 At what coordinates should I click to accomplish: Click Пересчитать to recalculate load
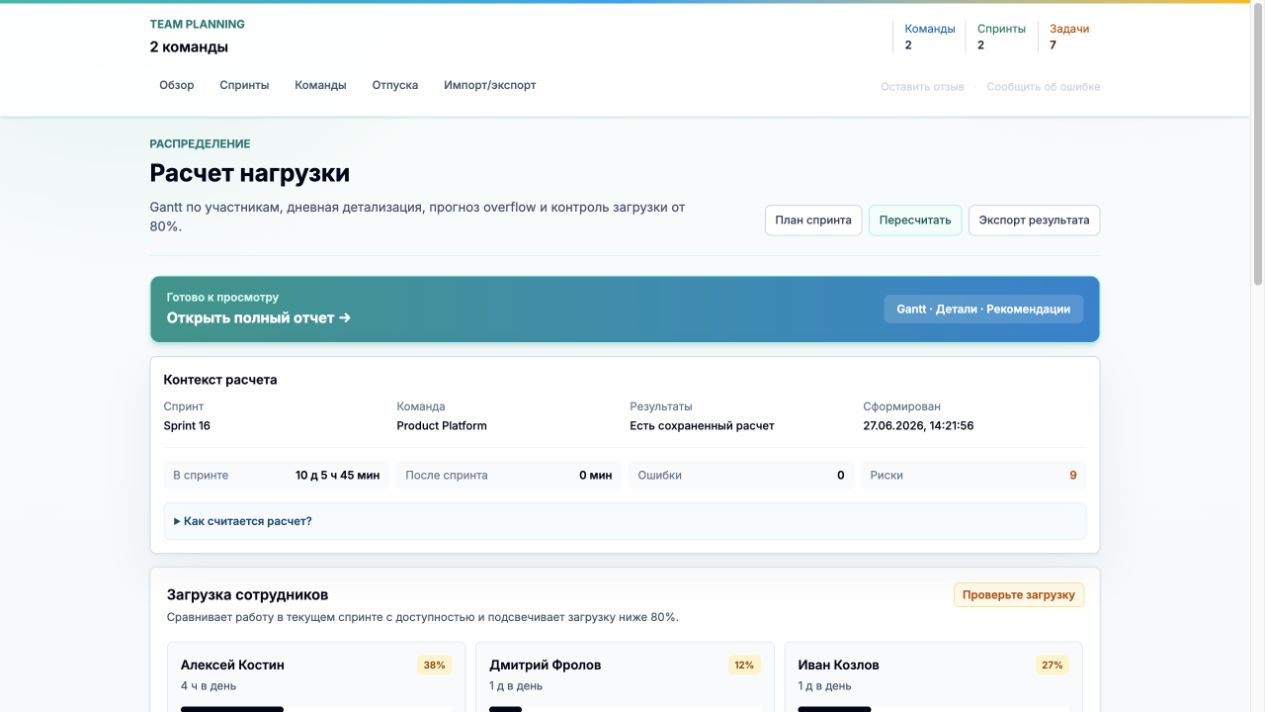point(915,220)
